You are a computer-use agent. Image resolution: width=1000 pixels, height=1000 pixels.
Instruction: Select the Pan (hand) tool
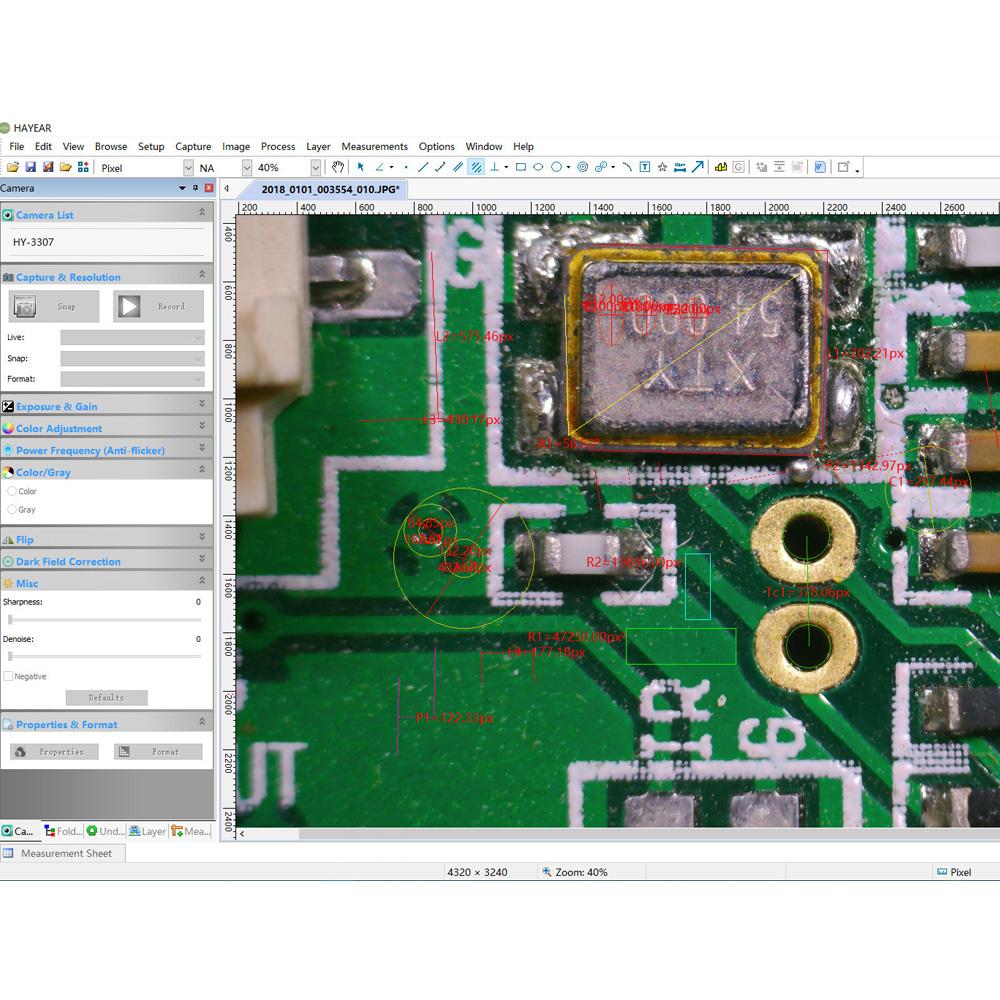click(x=337, y=167)
